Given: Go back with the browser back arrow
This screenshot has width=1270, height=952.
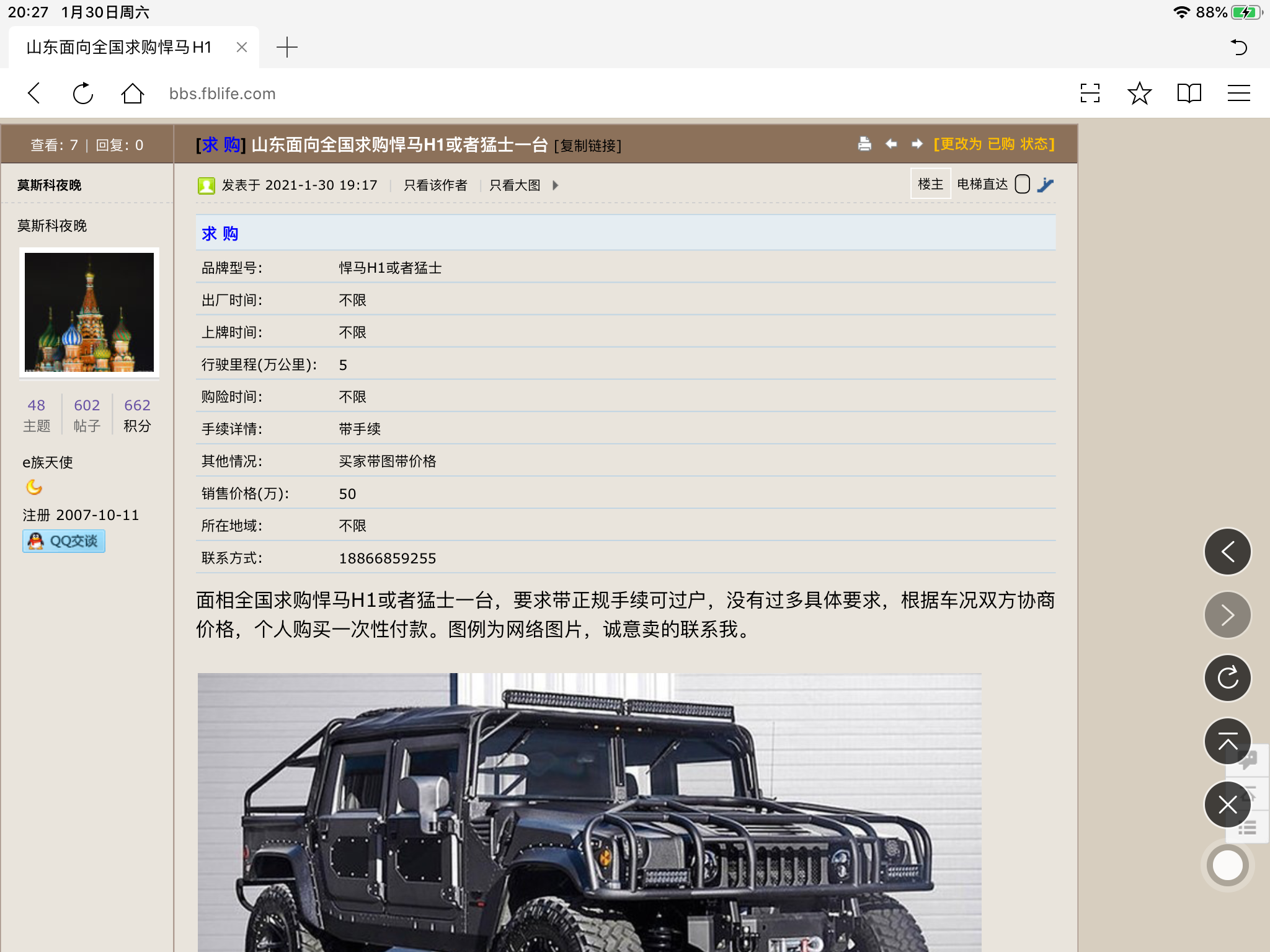Looking at the screenshot, I should [34, 94].
